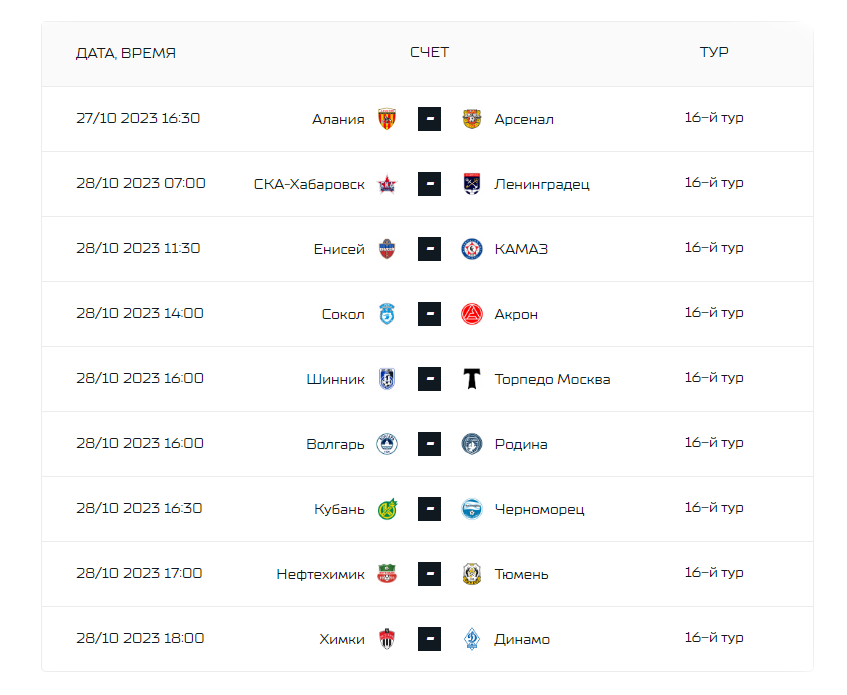The height and width of the screenshot is (695, 847).
Task: Open score box for Нефтехимик vs Тюмень
Action: click(x=429, y=574)
